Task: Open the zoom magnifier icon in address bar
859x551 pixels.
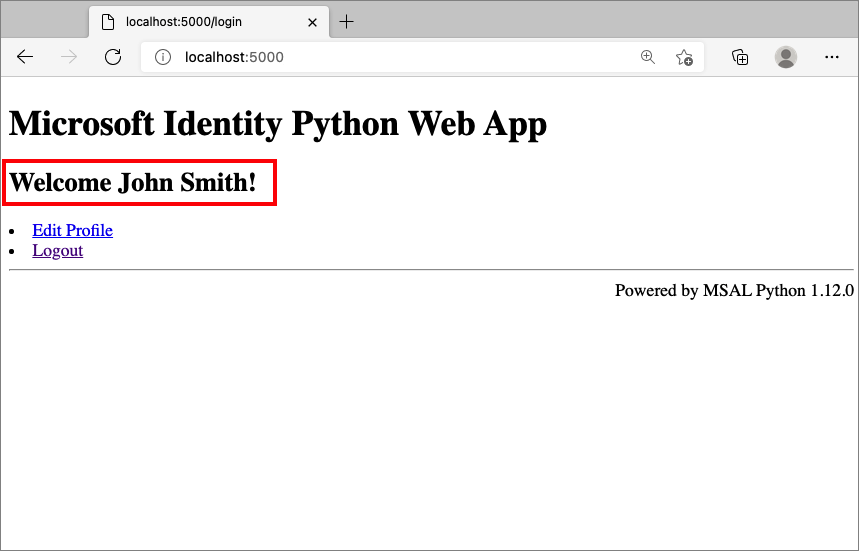Action: [648, 57]
